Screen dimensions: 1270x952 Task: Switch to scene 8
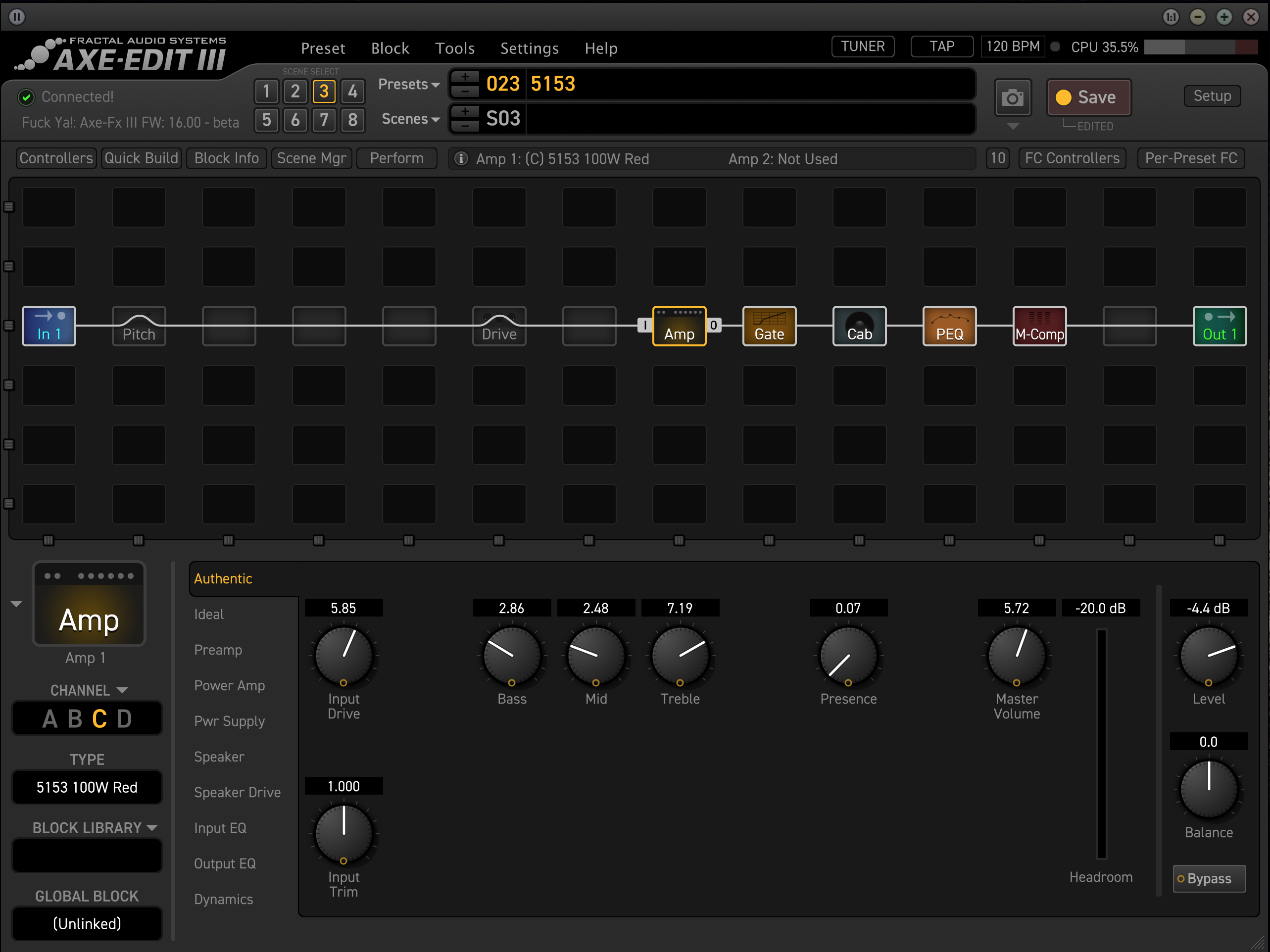352,120
